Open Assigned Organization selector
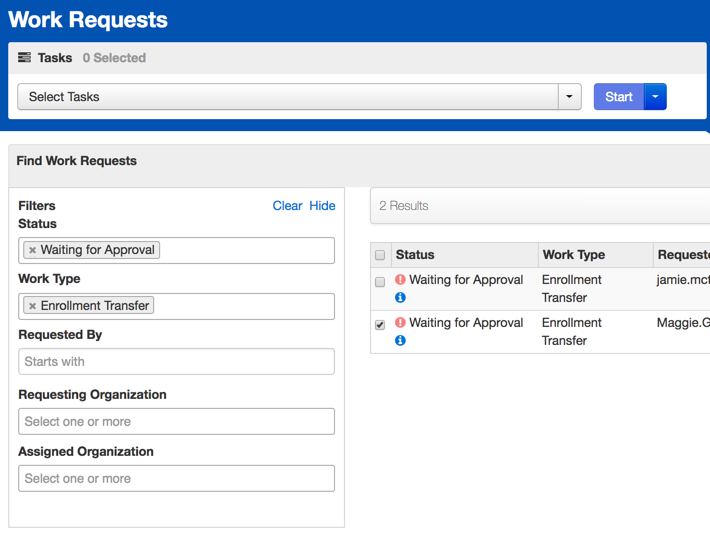Screen dimensions: 710x540 click(x=176, y=479)
